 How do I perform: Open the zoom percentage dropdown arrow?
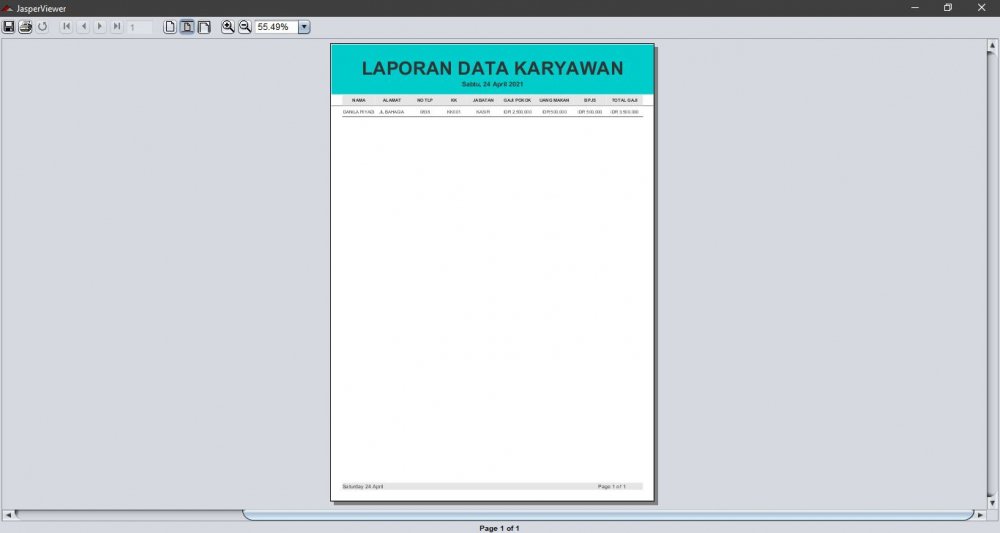(x=304, y=27)
